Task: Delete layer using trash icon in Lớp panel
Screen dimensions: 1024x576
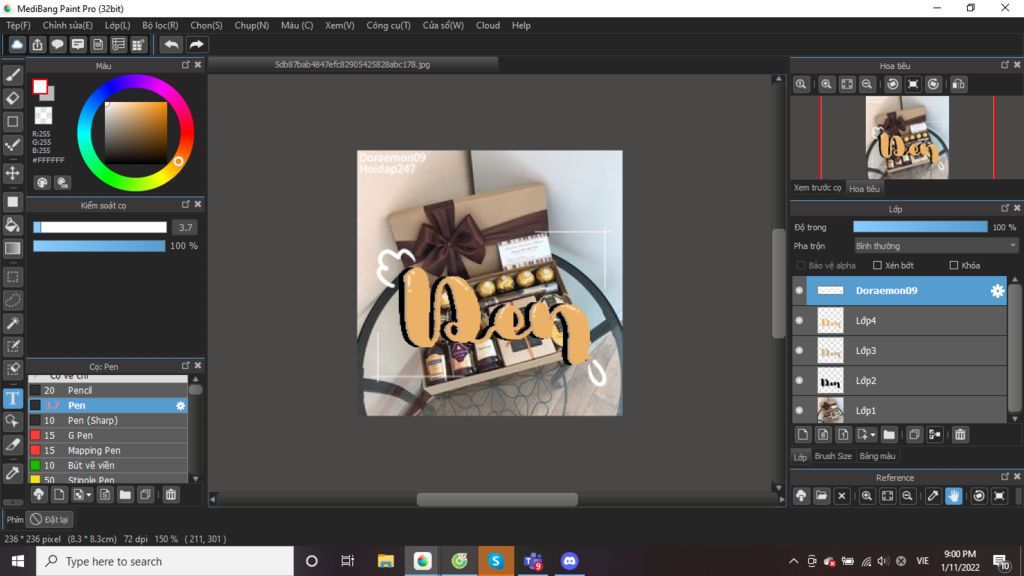Action: 960,434
